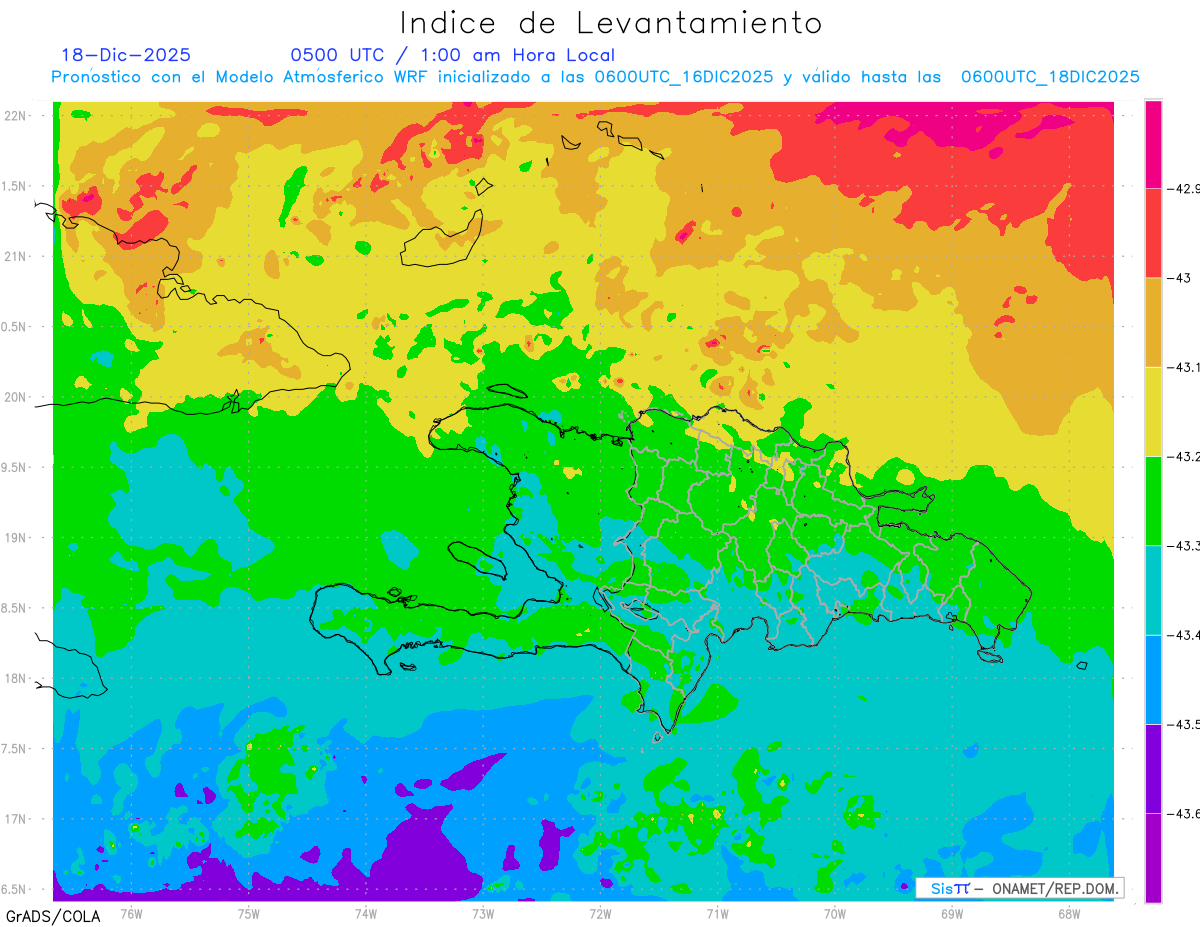
Task: Click the legend value '-43.4'
Action: point(1184,635)
